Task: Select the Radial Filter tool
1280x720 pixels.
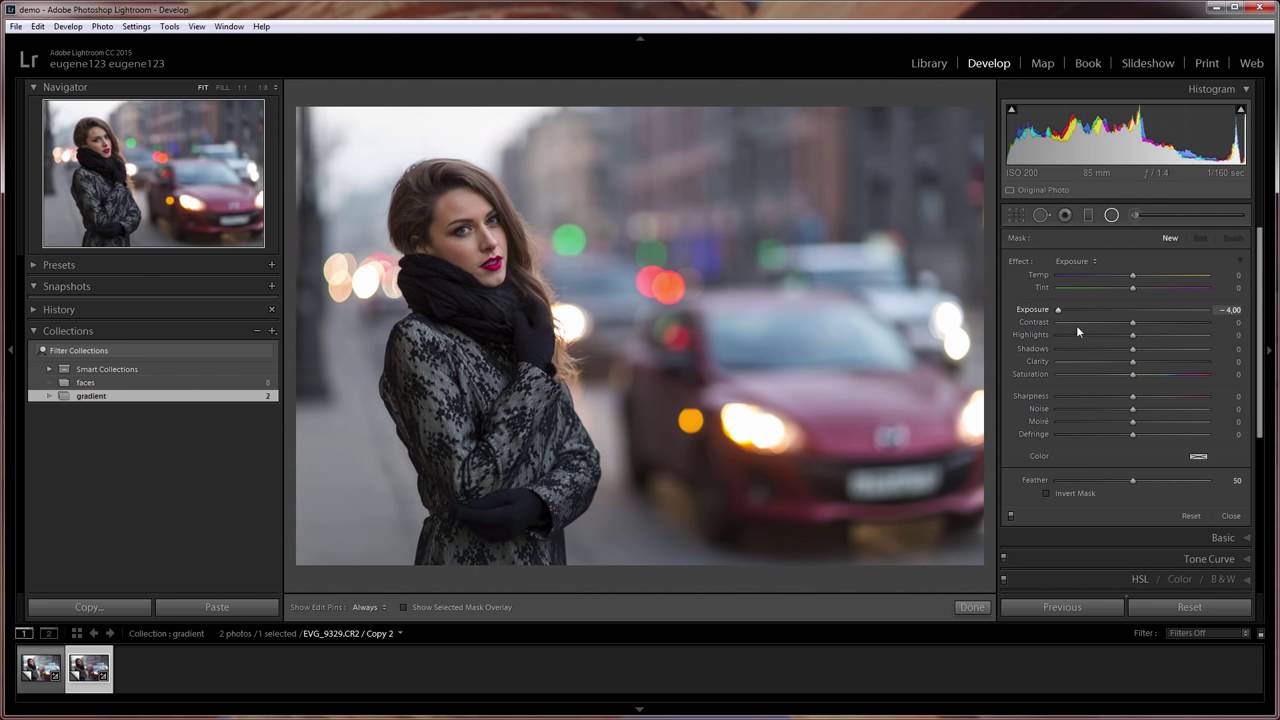Action: tap(1111, 215)
